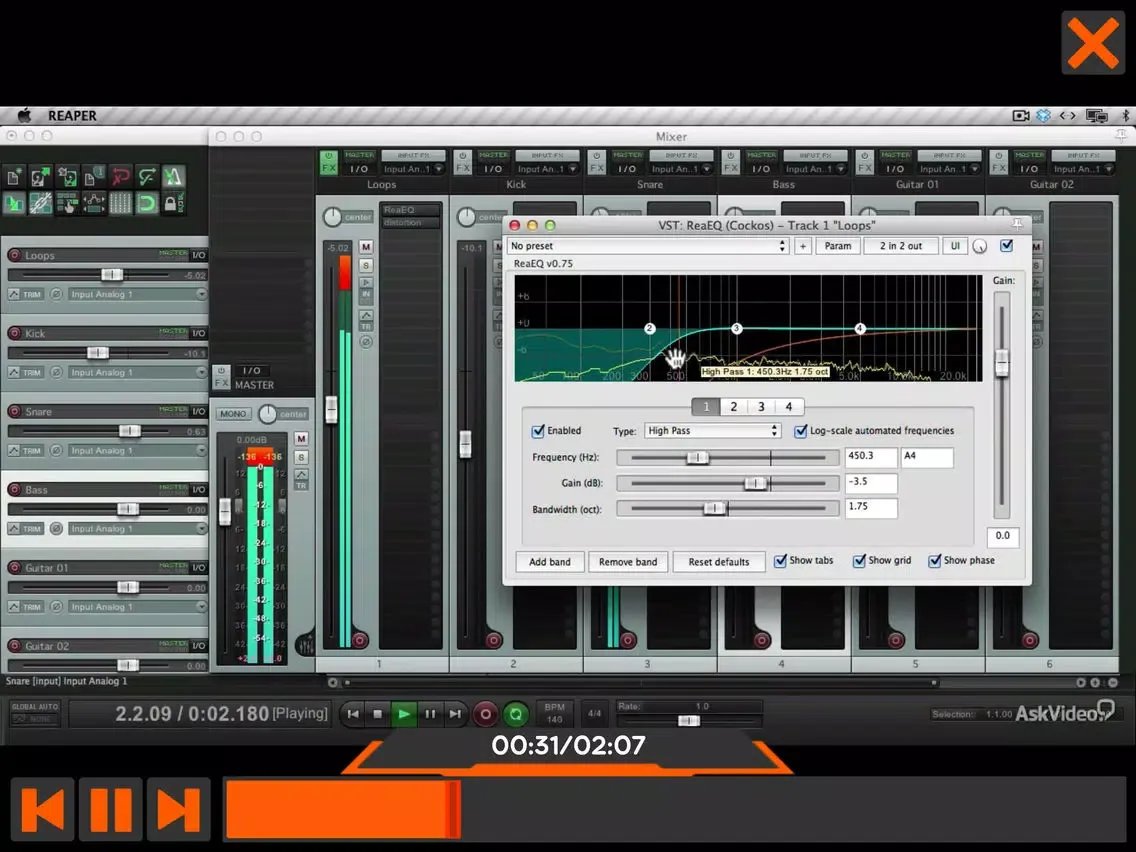1136x852 pixels.
Task: Open envelope icon beside TRIM on Kick track
Action: 14,372
